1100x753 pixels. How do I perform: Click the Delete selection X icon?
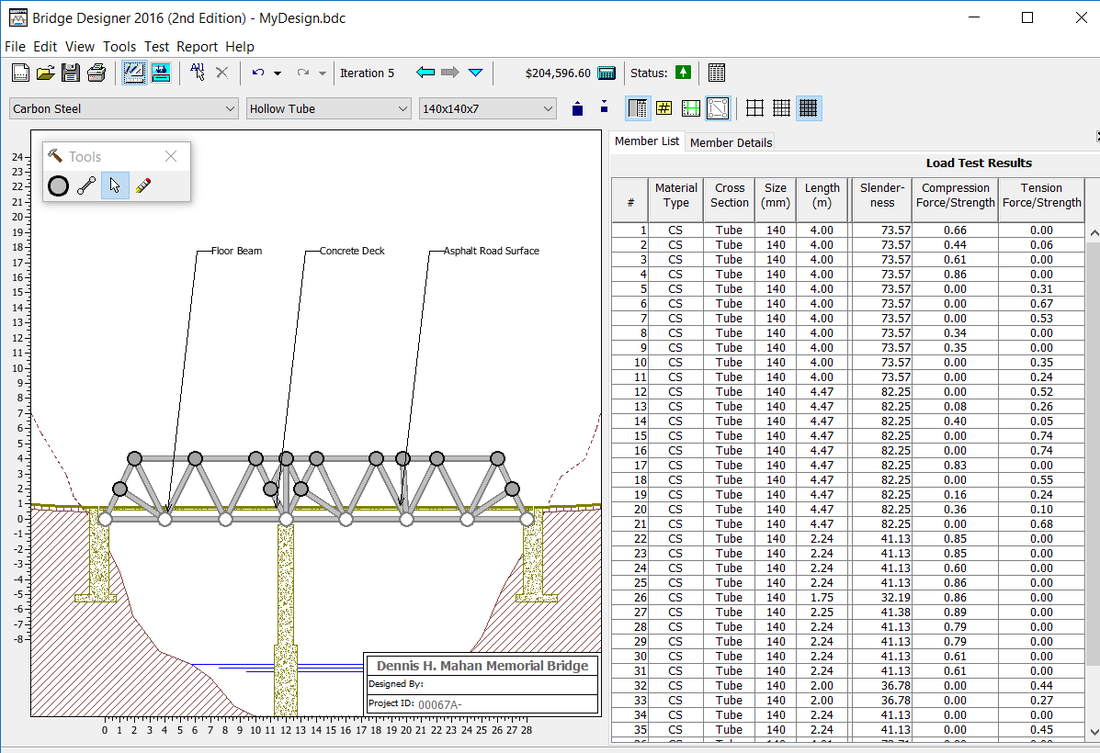click(x=222, y=72)
